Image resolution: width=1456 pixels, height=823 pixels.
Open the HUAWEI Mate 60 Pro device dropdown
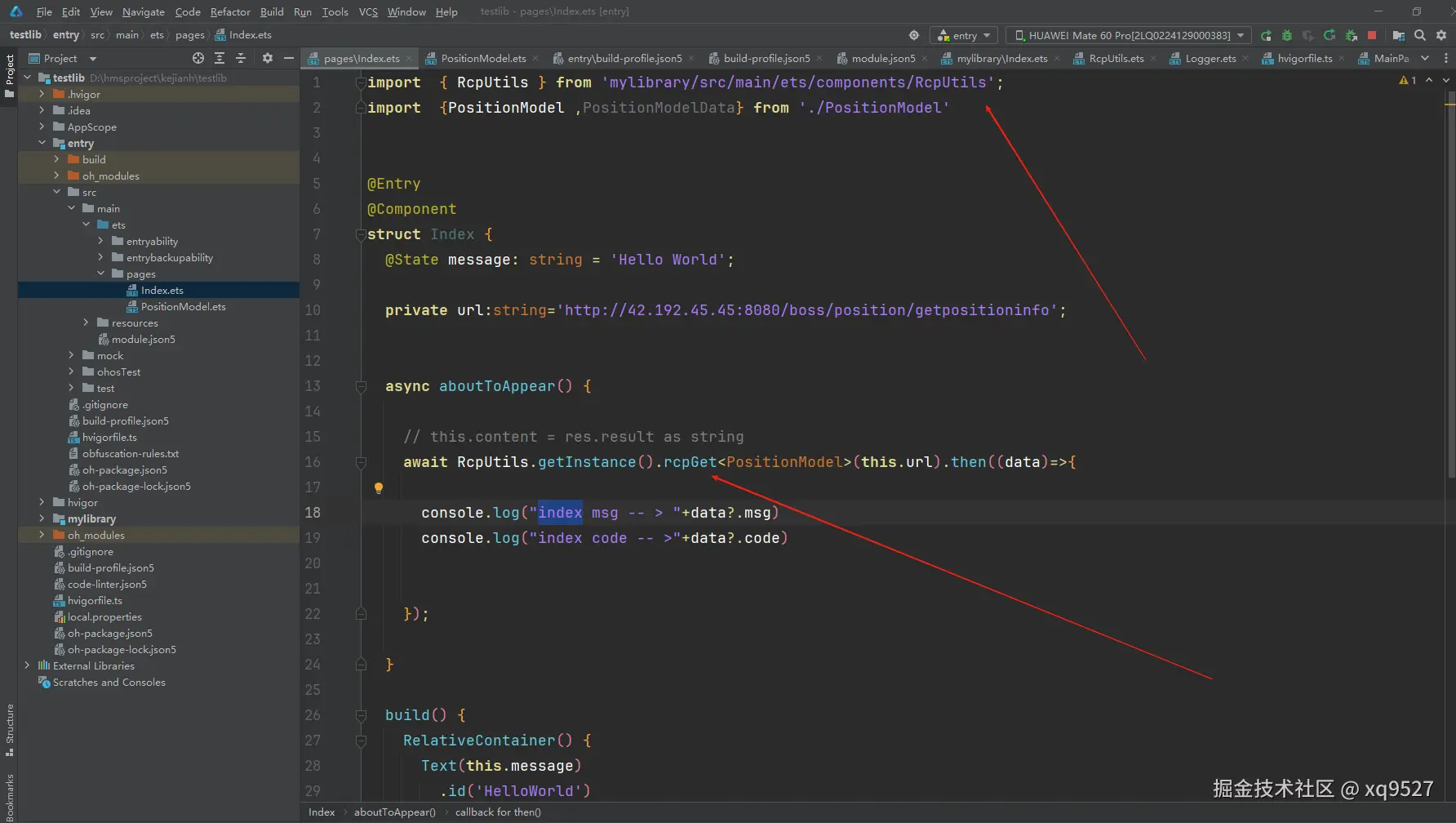click(x=1129, y=35)
